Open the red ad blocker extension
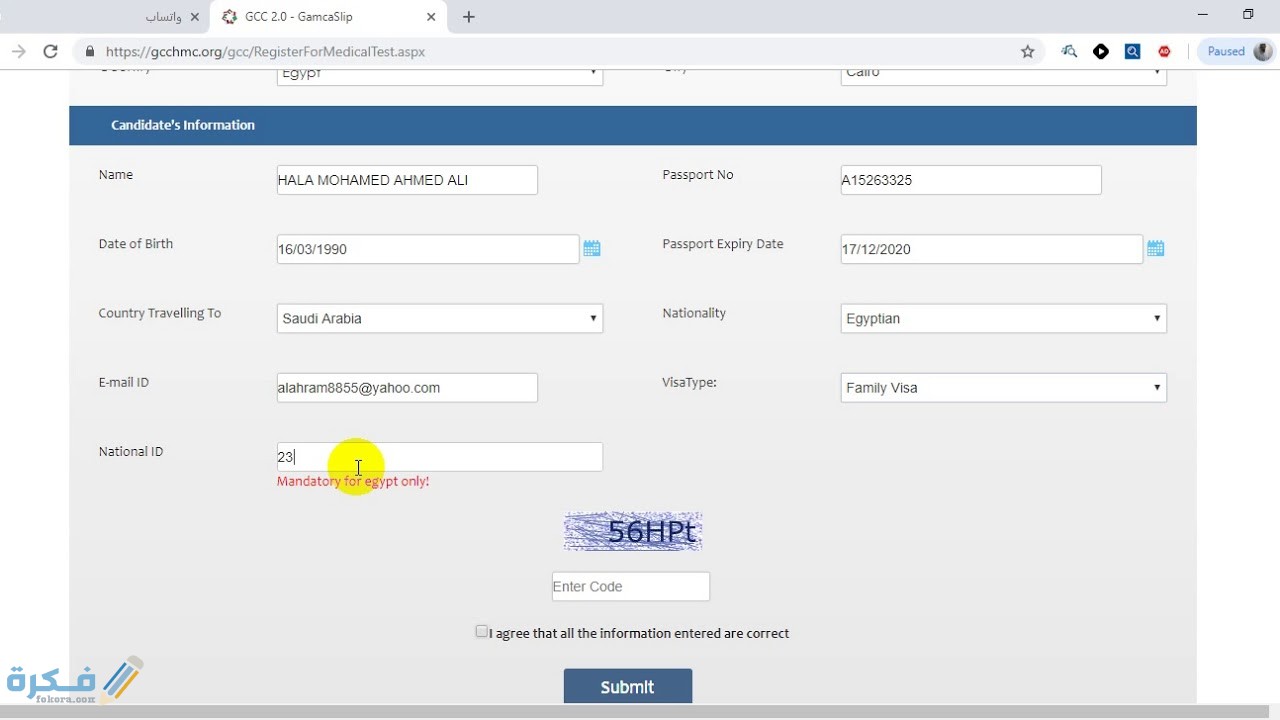This screenshot has height=720, width=1280. [1164, 52]
